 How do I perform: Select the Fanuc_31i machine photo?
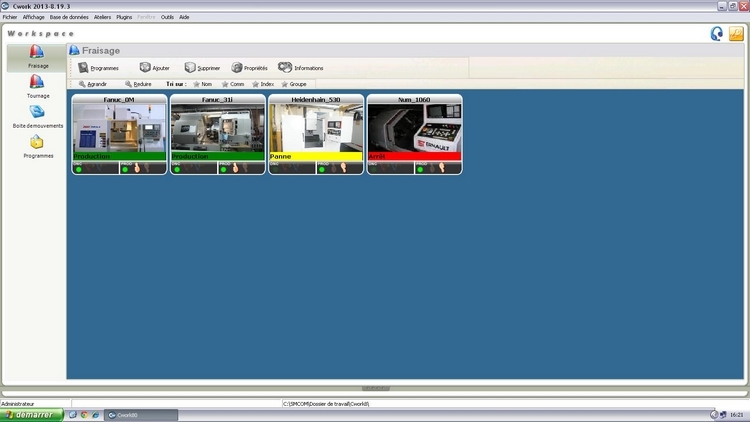pos(218,128)
